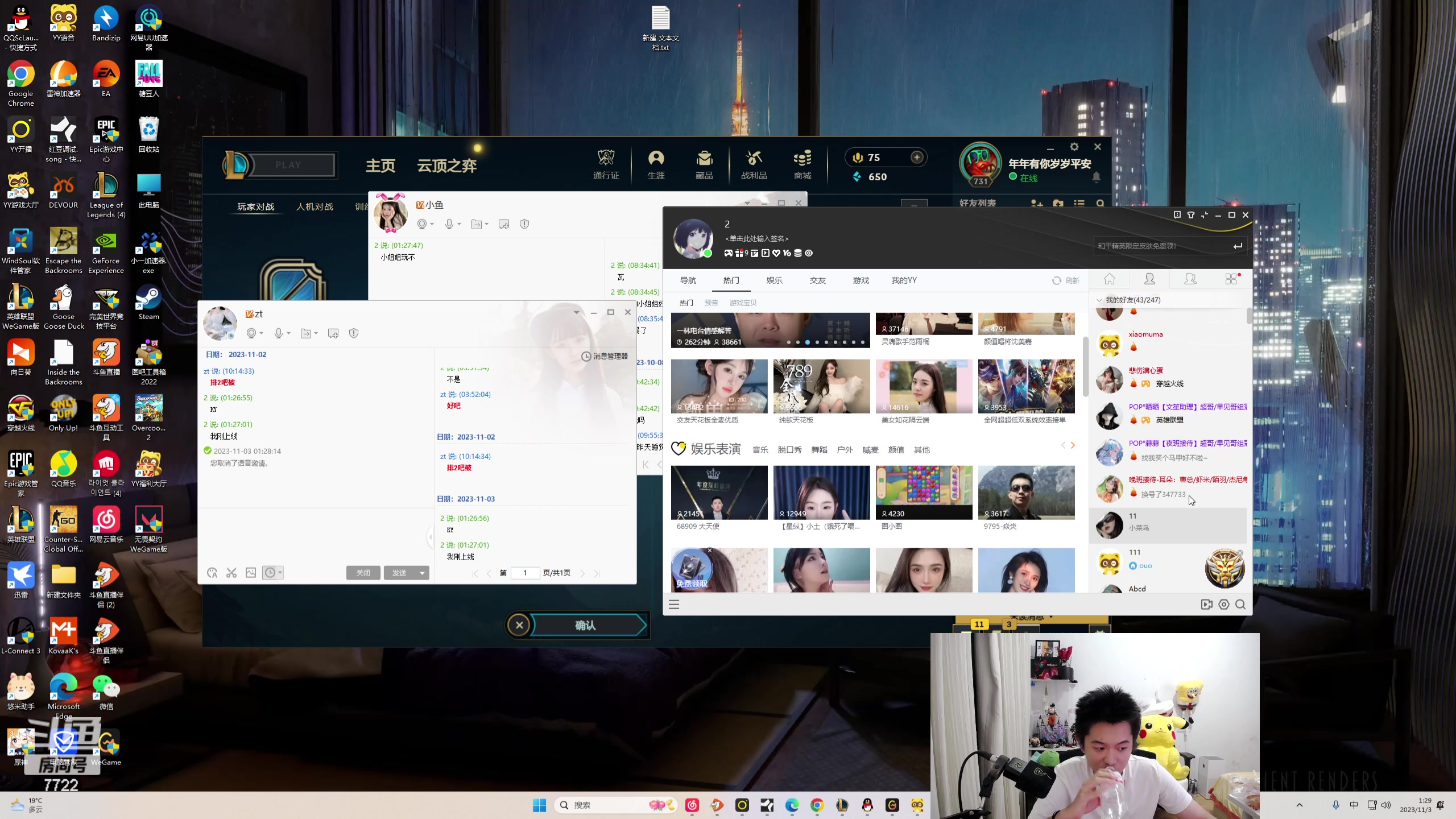Click the report shield icon in 小鱼 chat
The height and width of the screenshot is (819, 1456).
click(x=524, y=224)
